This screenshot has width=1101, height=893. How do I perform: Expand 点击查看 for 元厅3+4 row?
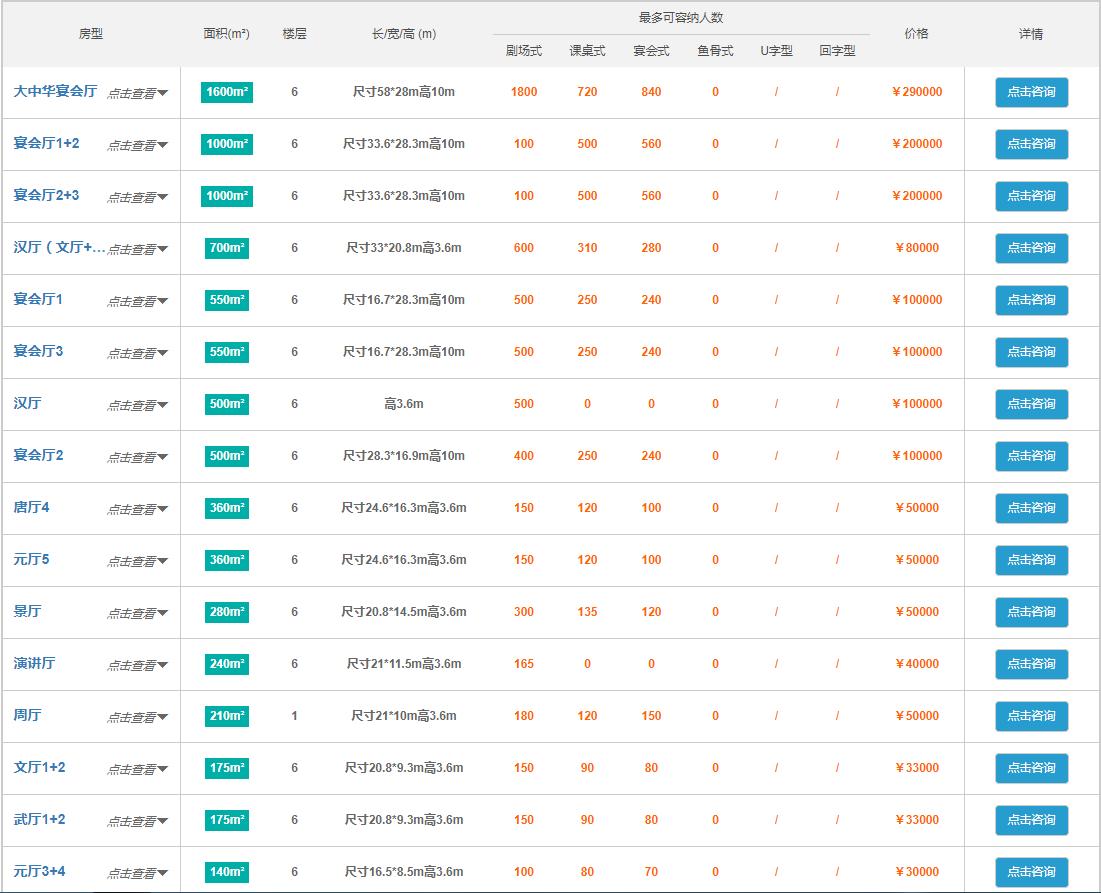coord(137,873)
